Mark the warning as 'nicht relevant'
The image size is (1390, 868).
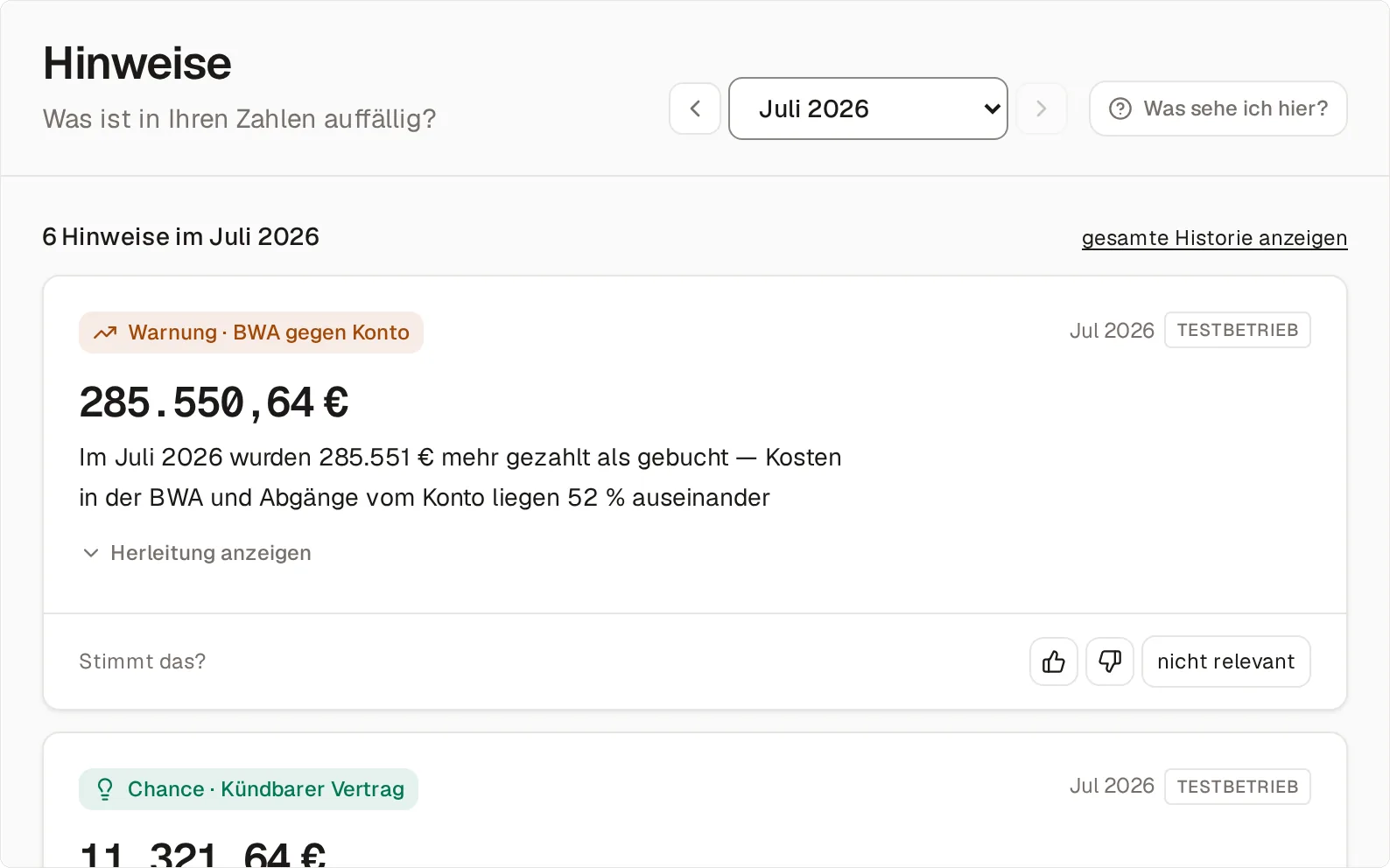1226,661
